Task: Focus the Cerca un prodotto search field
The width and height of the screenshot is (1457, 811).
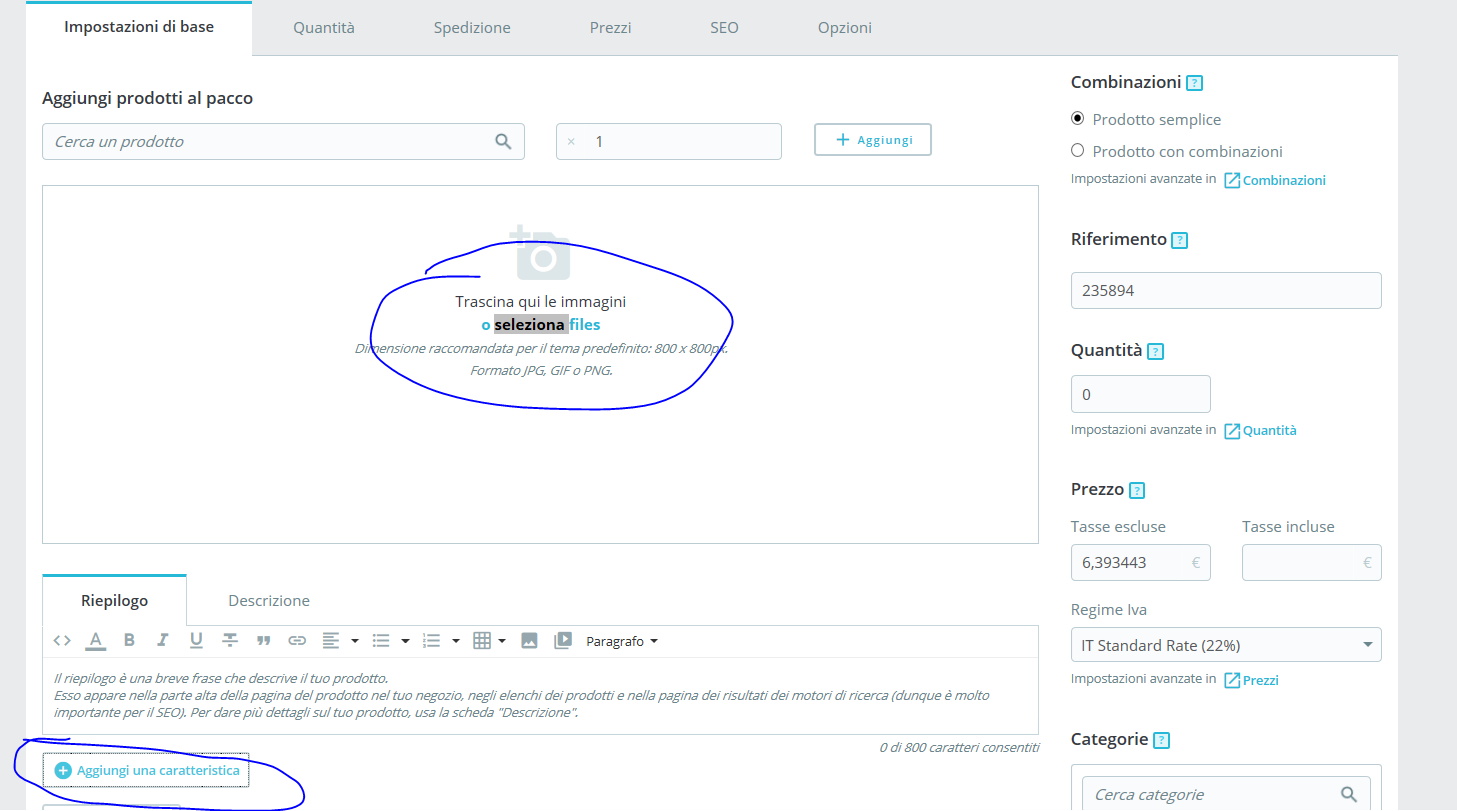Action: tap(283, 141)
